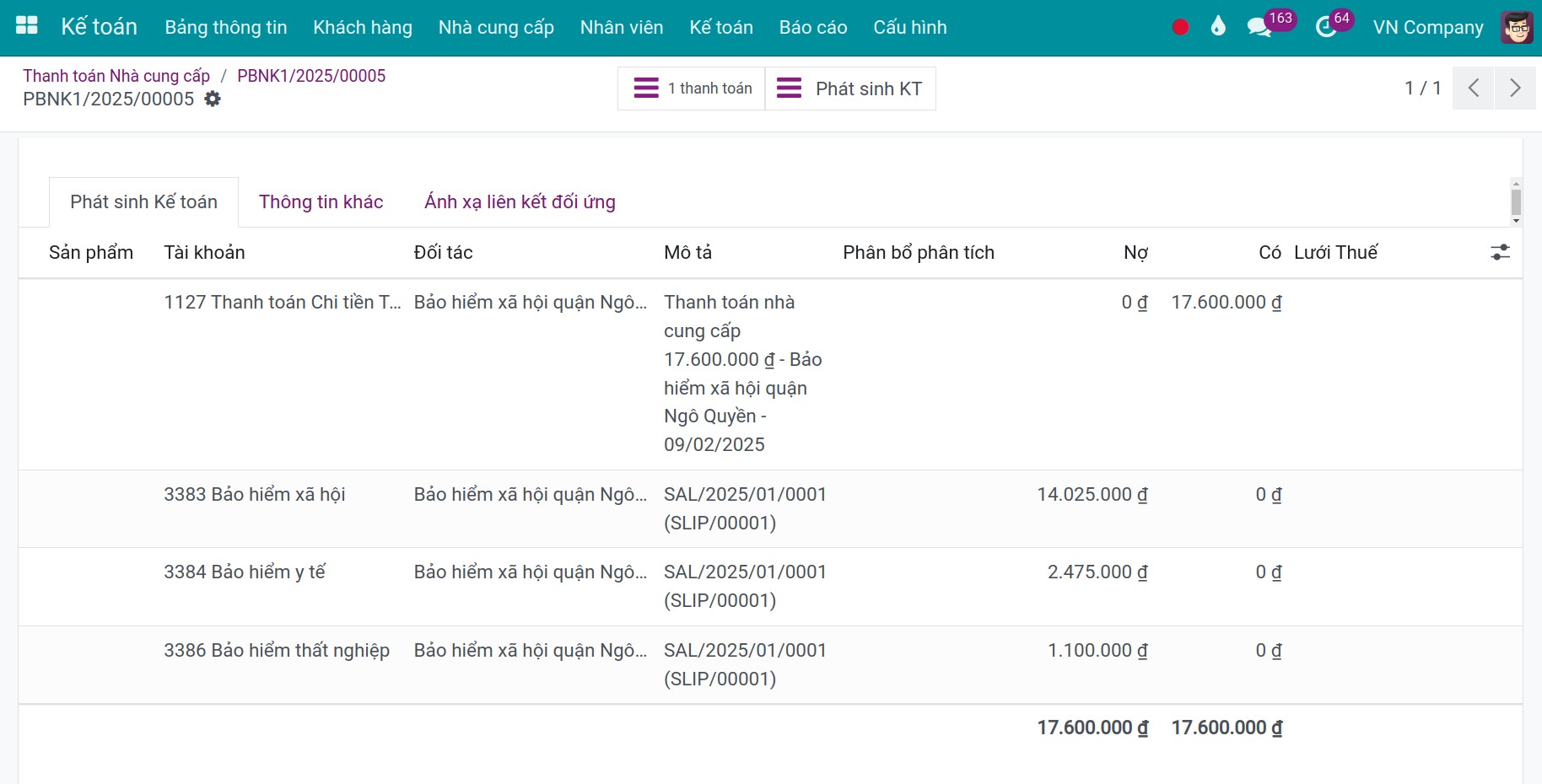The height and width of the screenshot is (784, 1542).
Task: Click the PBNK1/2025/00005 breadcrumb link
Action: (311, 76)
